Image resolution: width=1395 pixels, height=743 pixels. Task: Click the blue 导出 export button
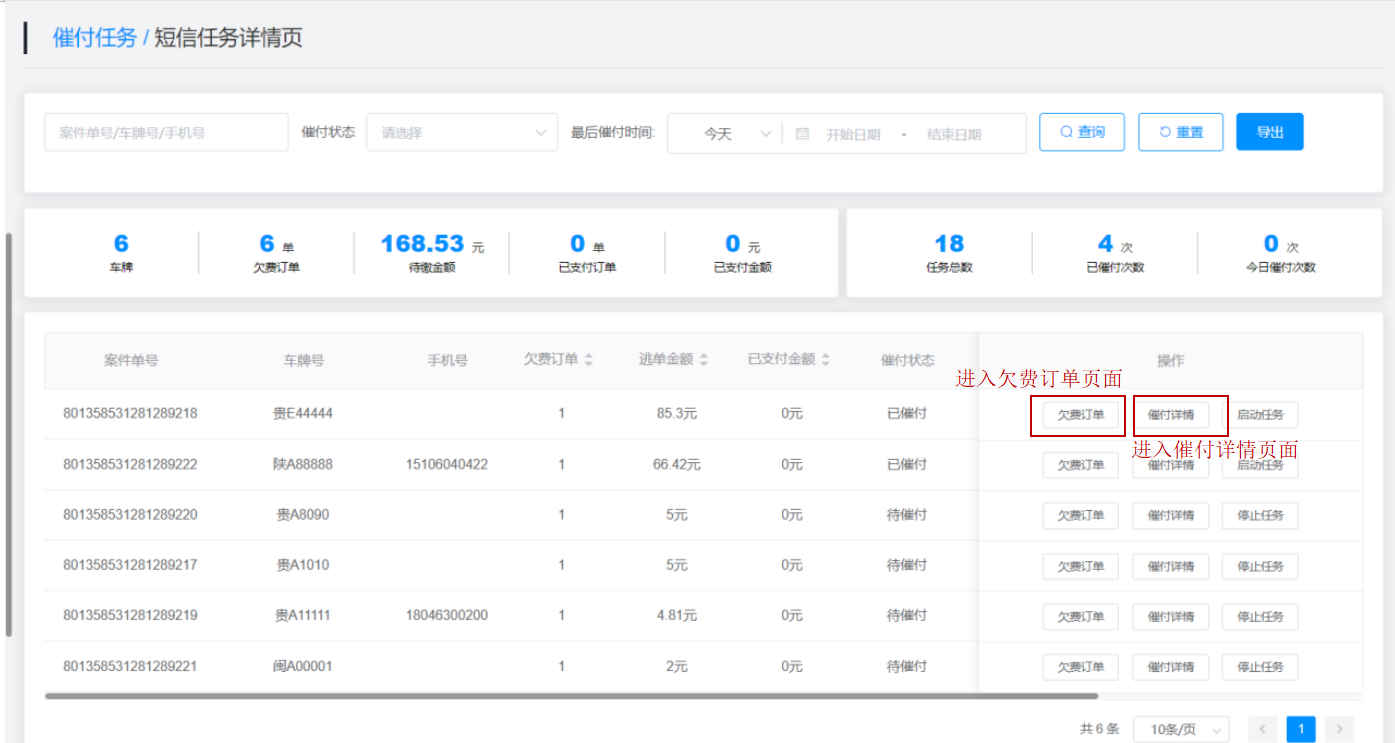tap(1269, 132)
